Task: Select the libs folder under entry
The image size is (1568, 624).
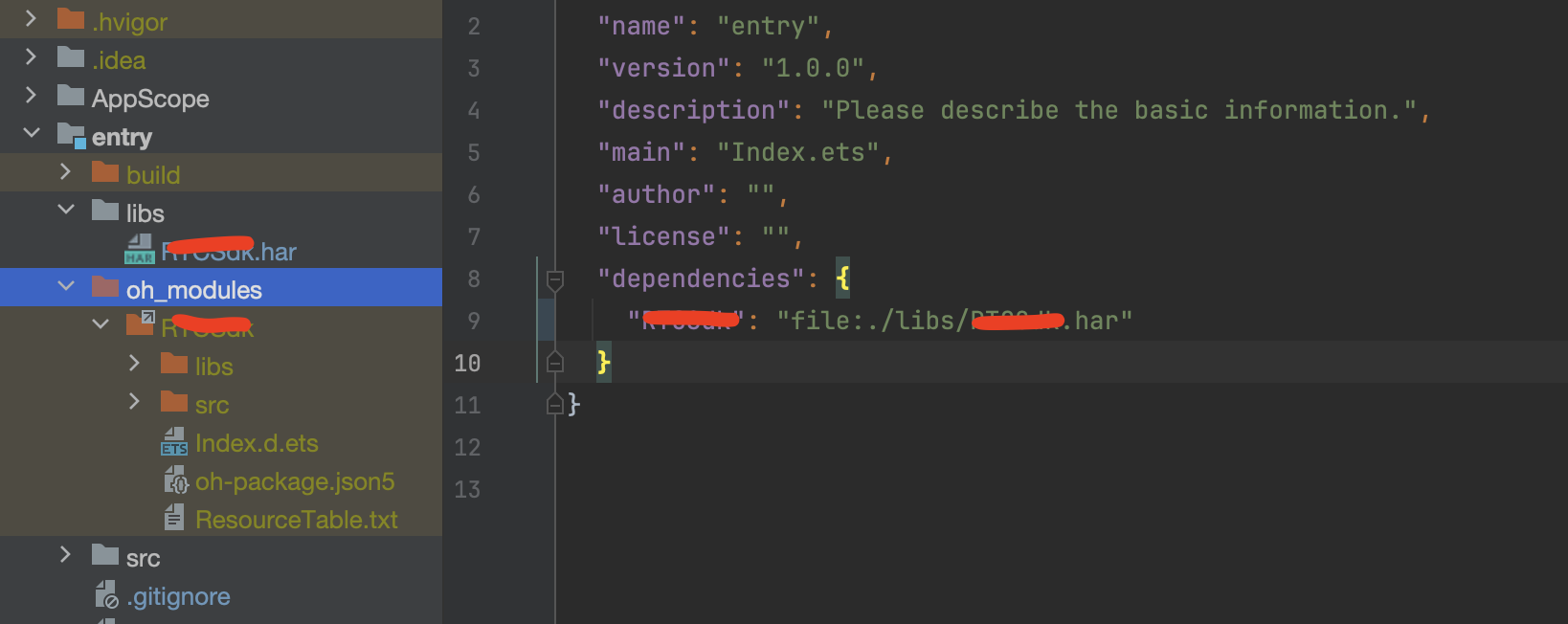Action: click(146, 213)
